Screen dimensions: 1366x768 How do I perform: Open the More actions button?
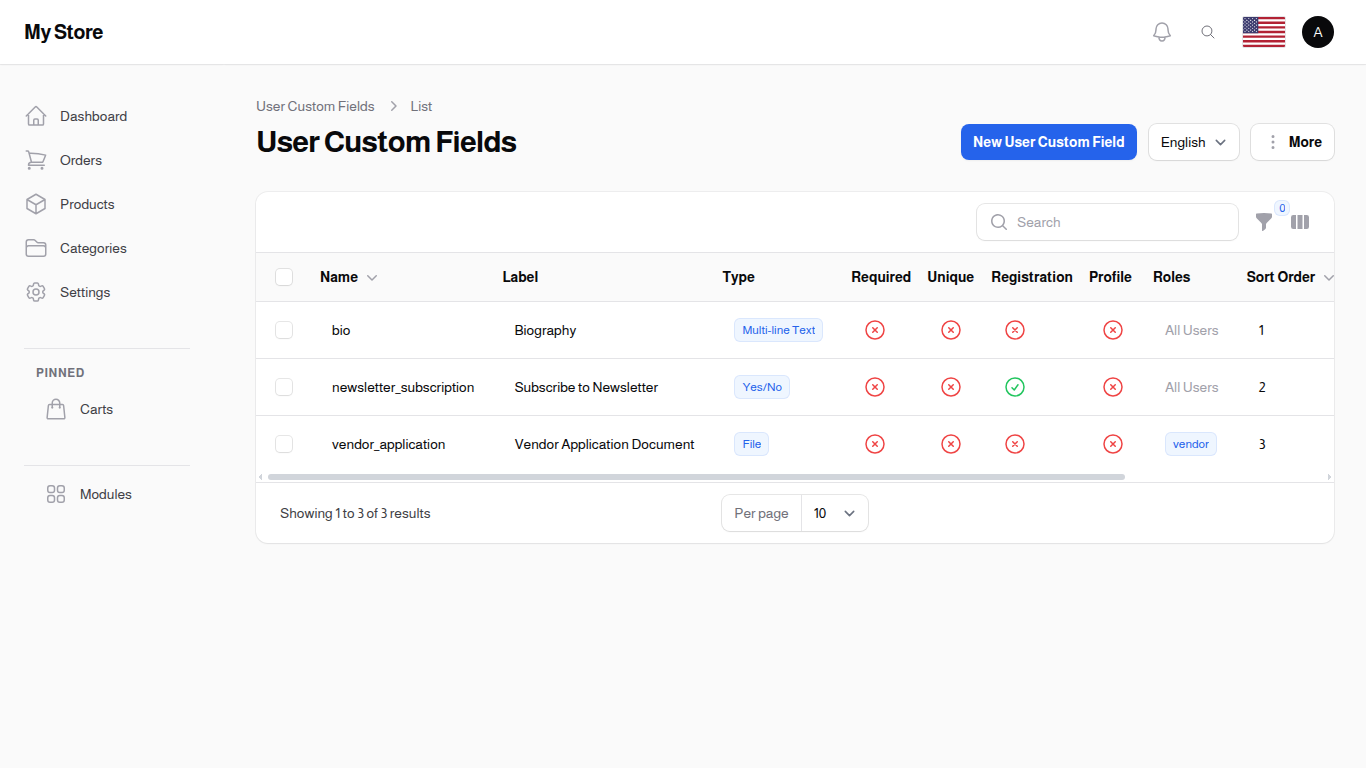(x=1292, y=142)
